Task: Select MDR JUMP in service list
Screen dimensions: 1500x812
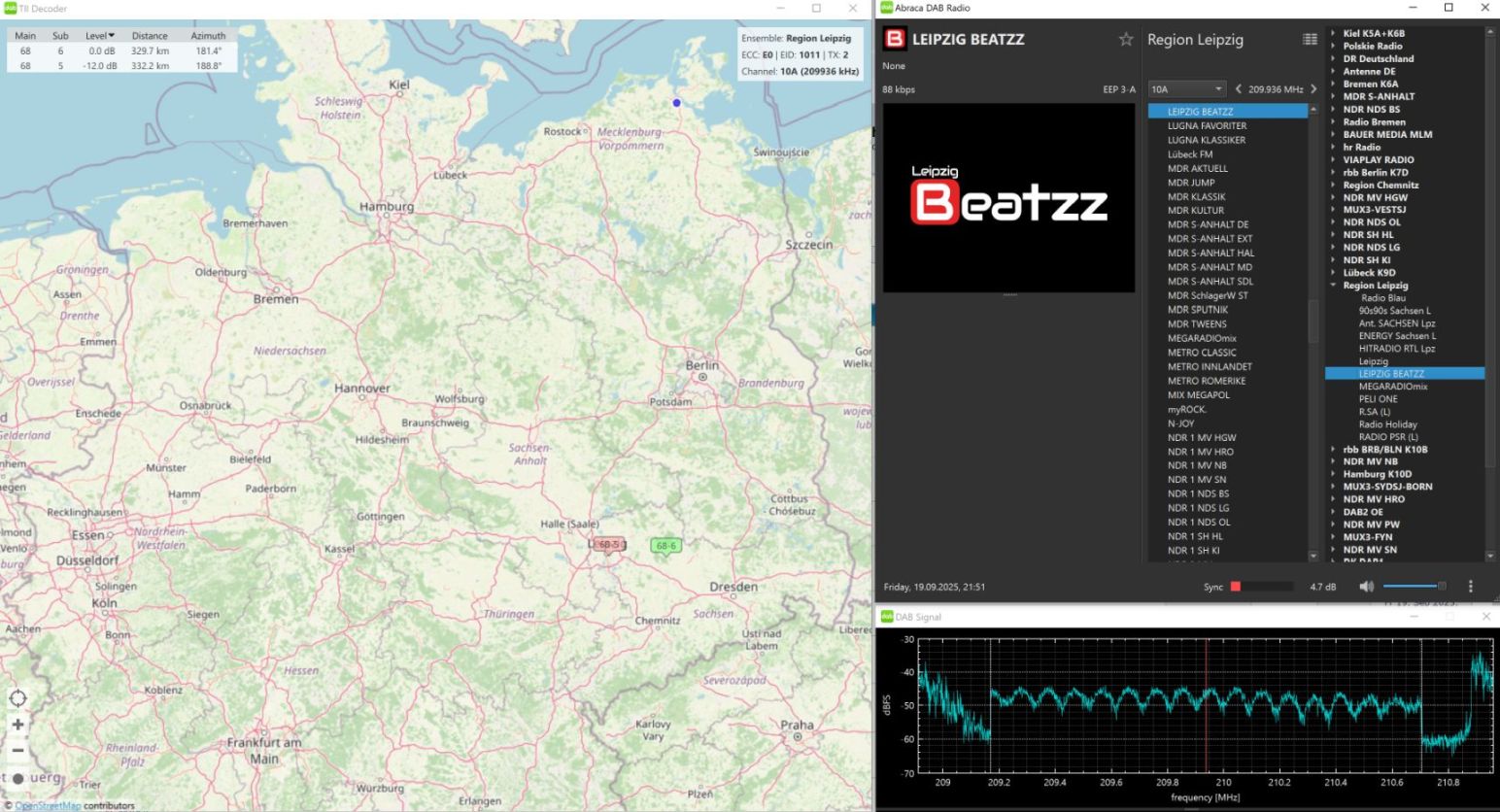Action: [1191, 183]
